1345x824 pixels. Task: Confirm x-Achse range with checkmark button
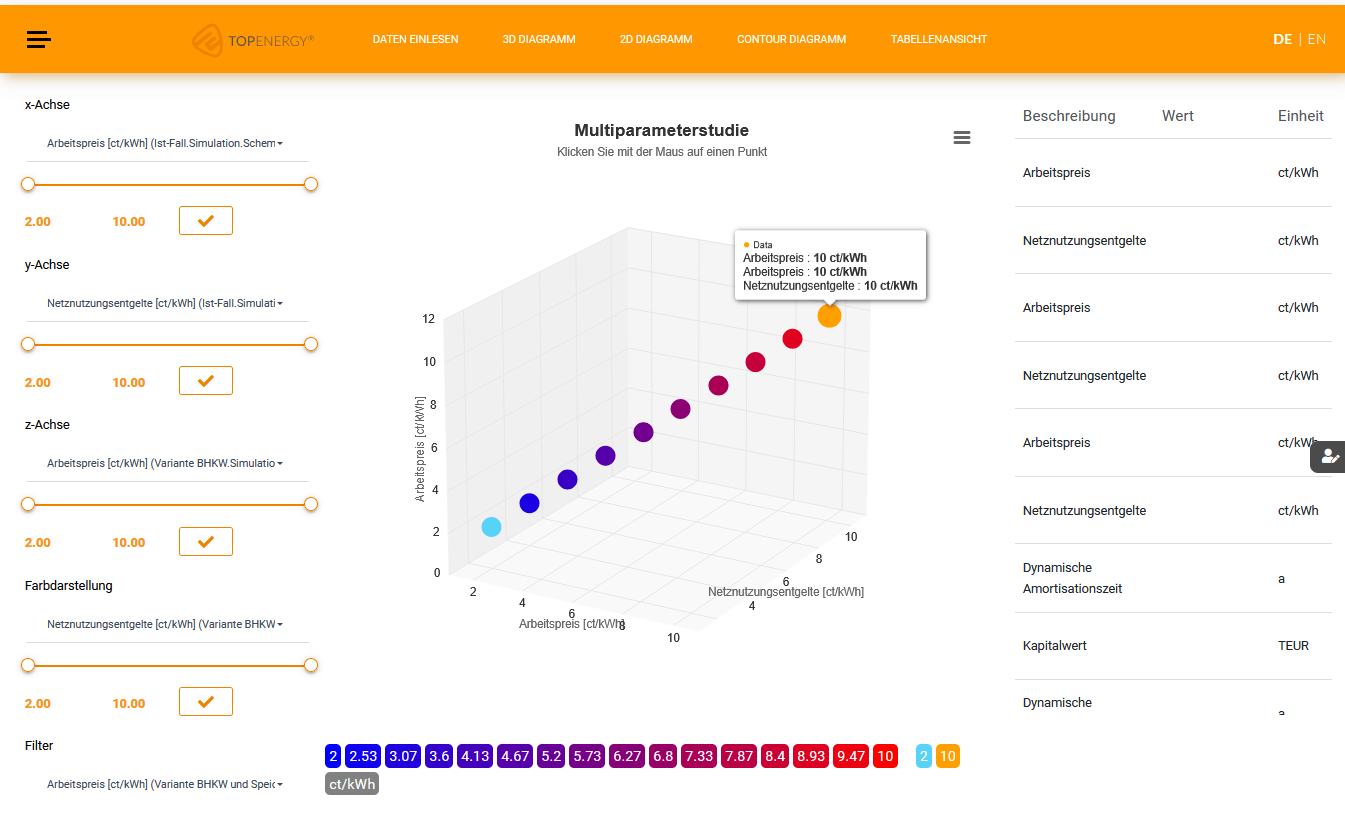tap(205, 221)
